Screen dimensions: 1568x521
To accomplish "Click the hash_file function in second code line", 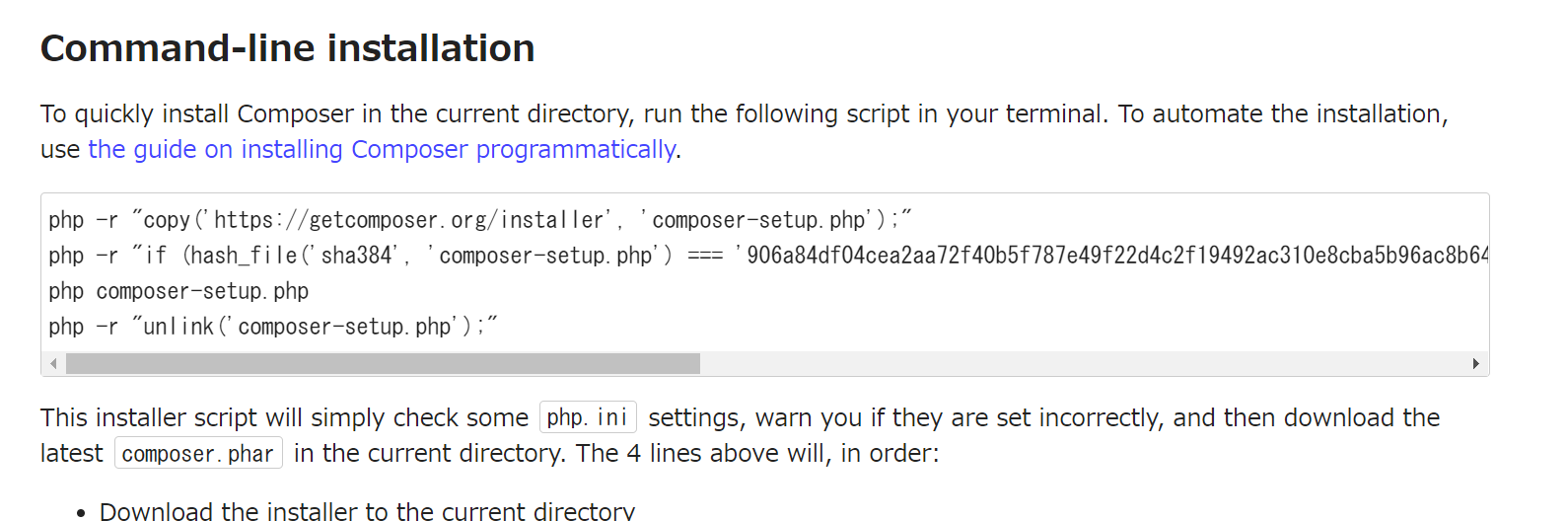I will click(x=244, y=256).
